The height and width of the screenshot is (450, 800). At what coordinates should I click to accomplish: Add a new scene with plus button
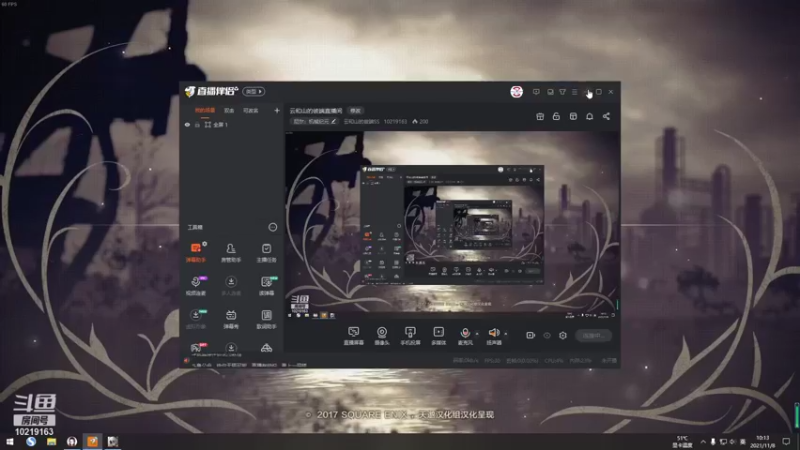(x=277, y=110)
